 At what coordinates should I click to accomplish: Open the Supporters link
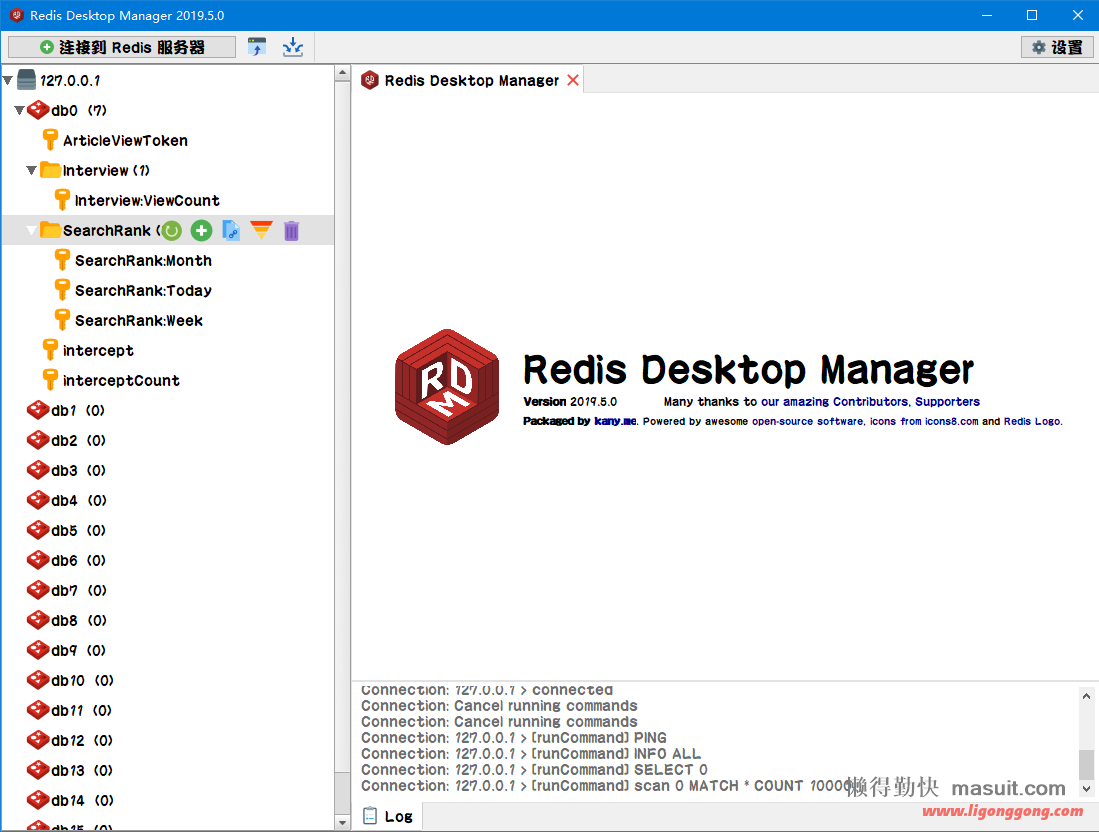pos(948,402)
